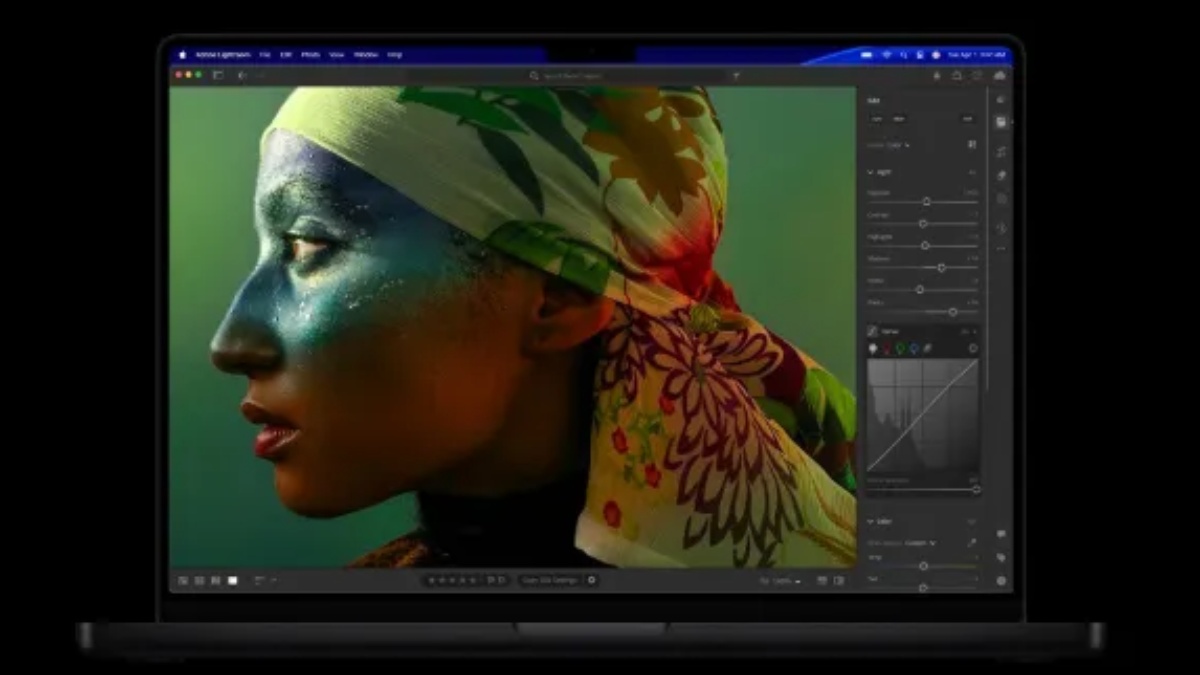This screenshot has height=675, width=1200.
Task: Select the Healing brush tool
Action: point(1001,175)
